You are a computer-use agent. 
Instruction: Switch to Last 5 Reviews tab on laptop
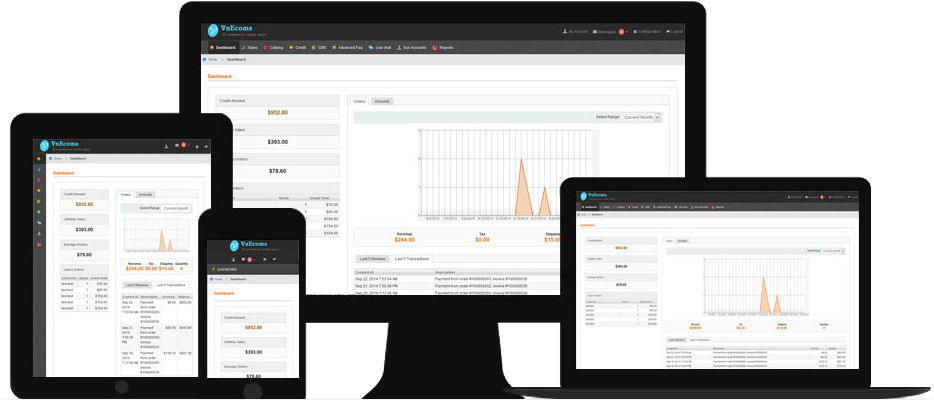point(677,340)
